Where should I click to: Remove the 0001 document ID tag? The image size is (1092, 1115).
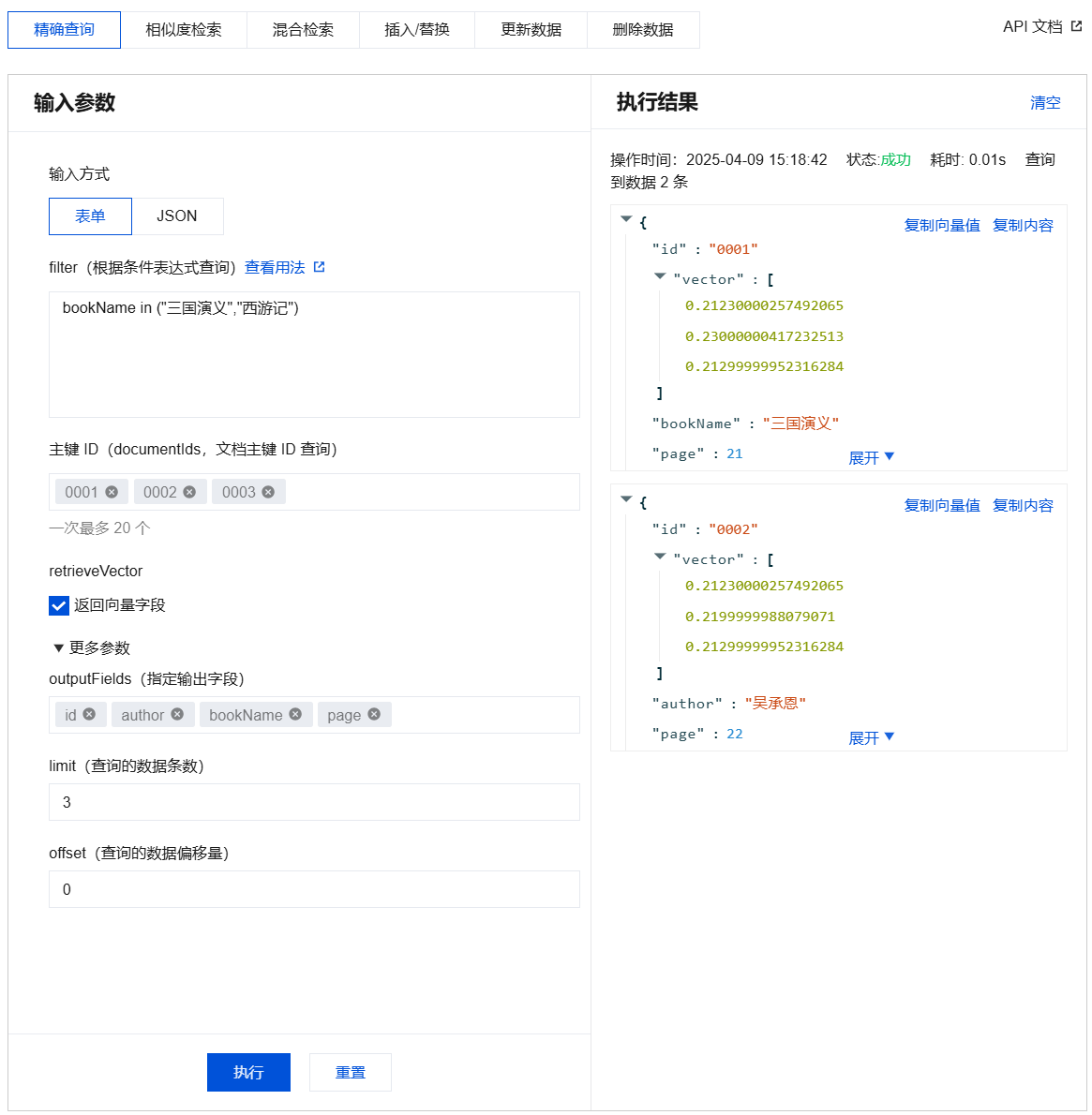coord(112,492)
